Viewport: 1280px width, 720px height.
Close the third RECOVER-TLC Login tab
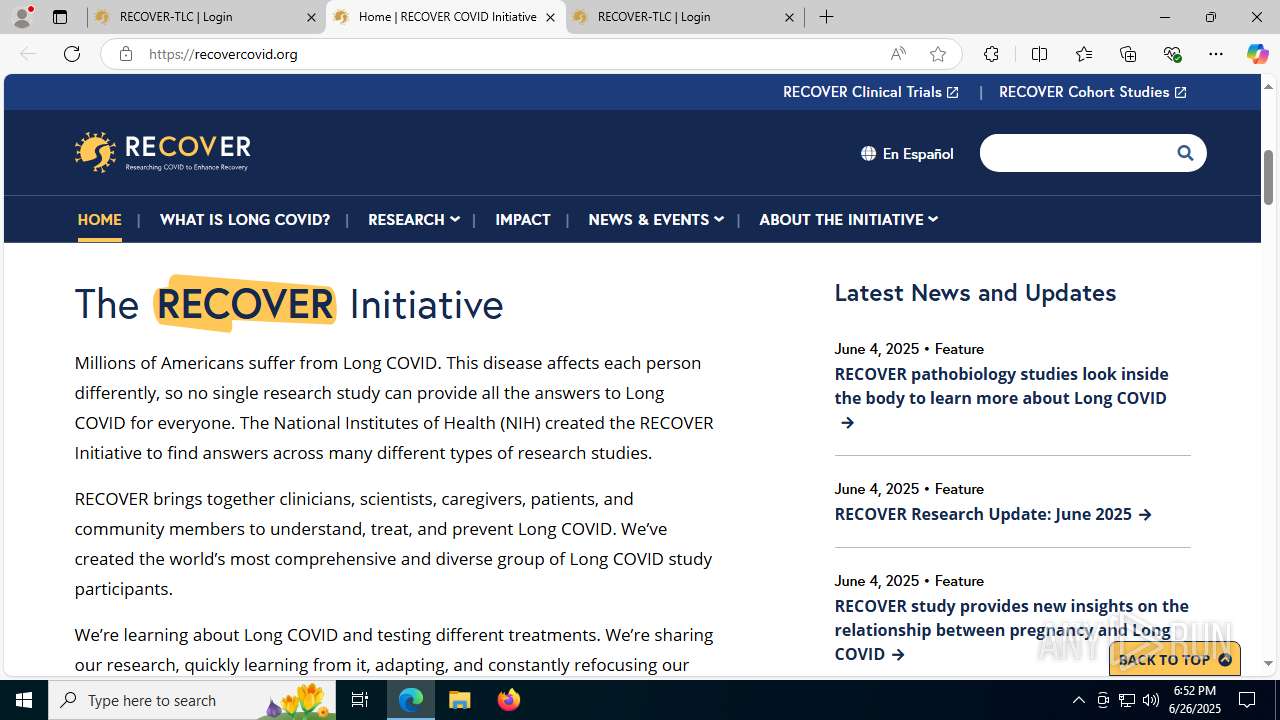[789, 17]
